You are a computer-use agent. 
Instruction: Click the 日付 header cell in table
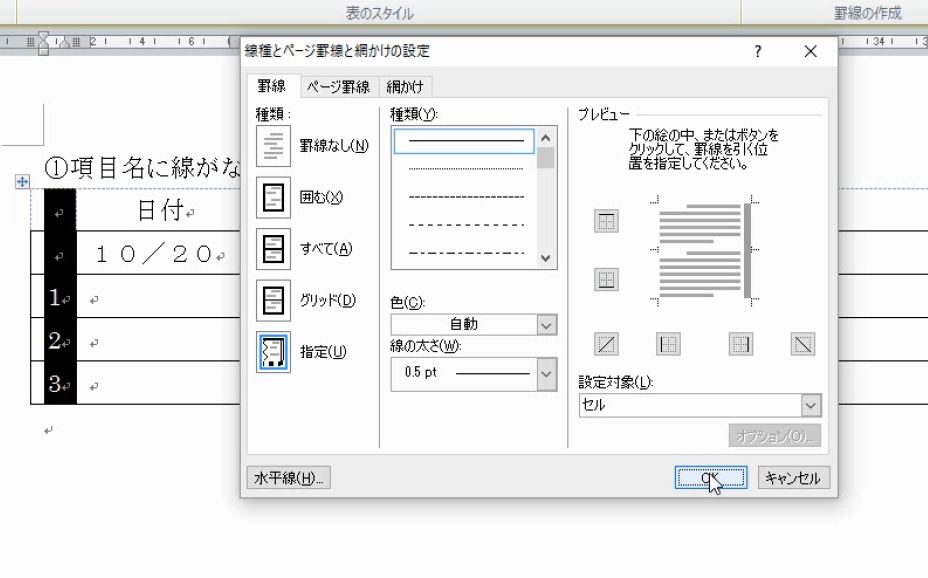[159, 210]
